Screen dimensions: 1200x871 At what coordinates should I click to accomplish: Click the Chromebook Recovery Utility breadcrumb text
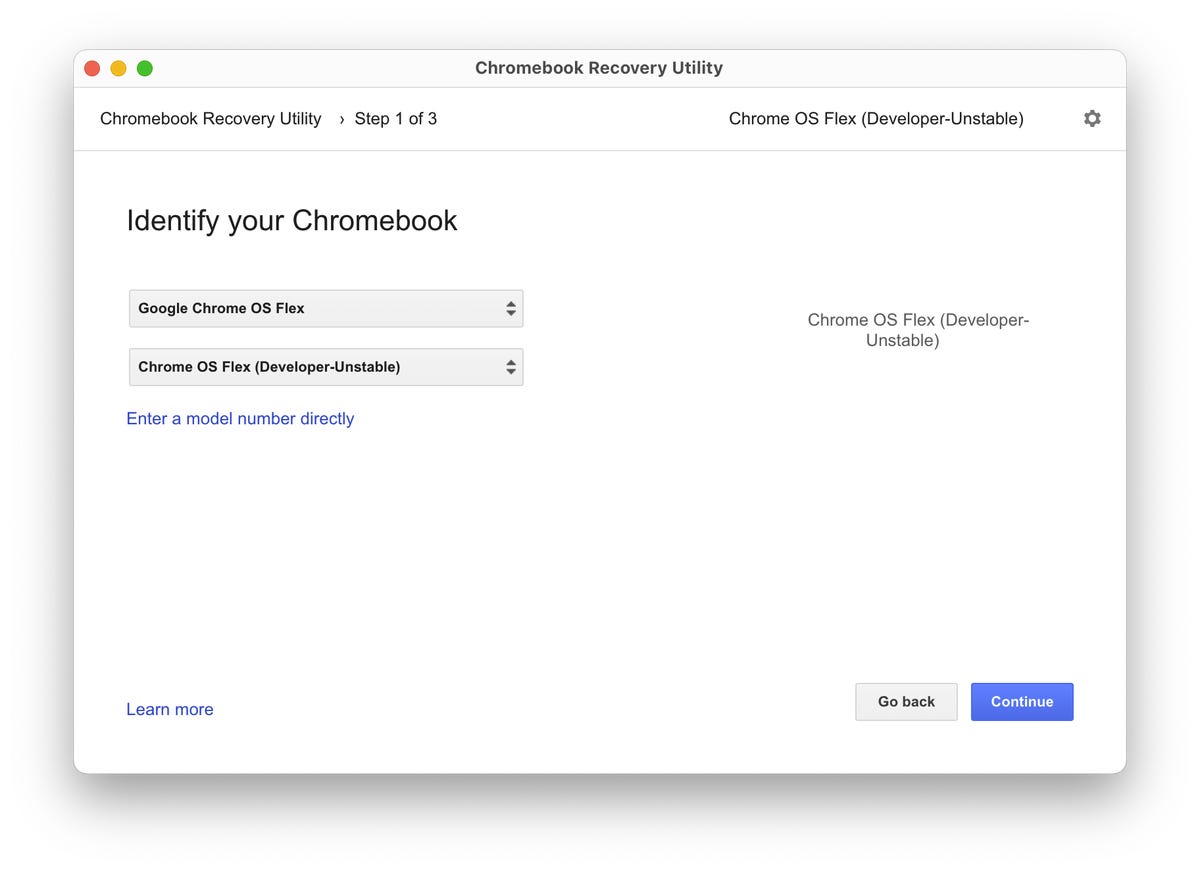(211, 119)
